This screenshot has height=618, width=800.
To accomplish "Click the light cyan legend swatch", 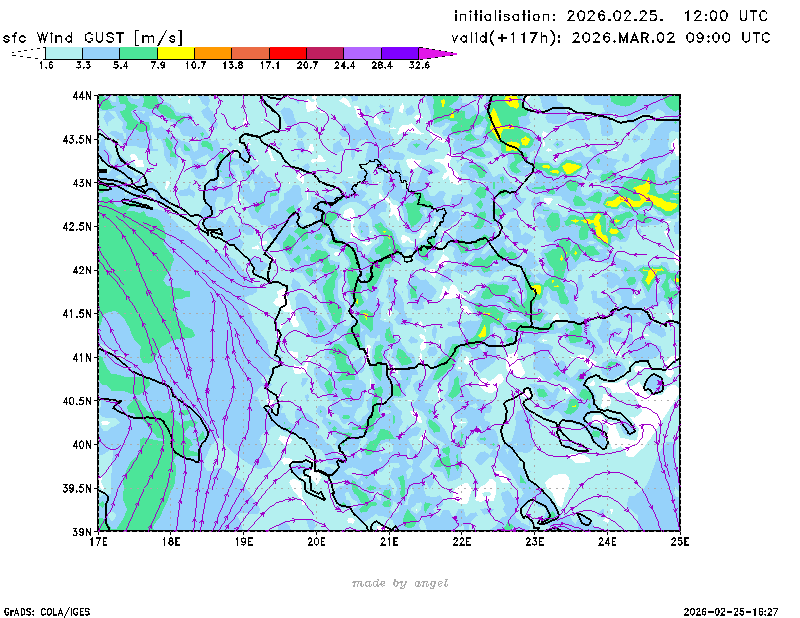I will [x=64, y=52].
